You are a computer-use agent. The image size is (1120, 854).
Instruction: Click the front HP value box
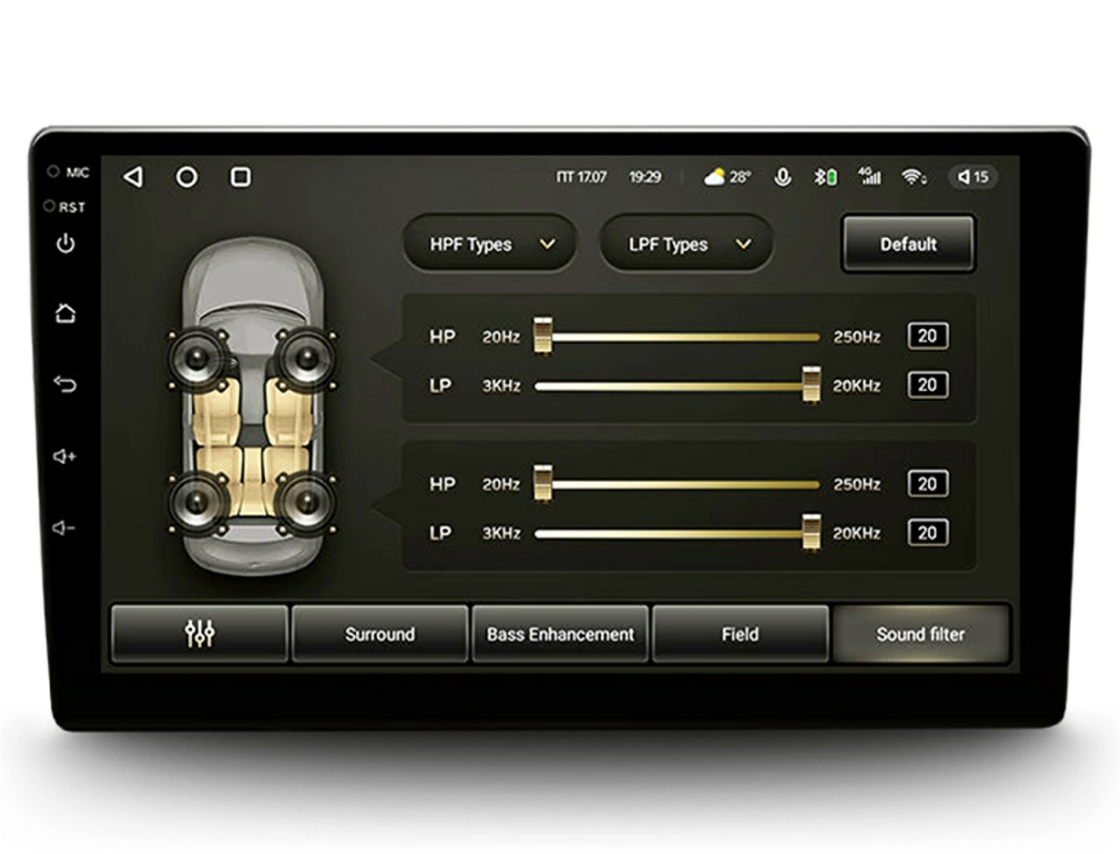[928, 336]
